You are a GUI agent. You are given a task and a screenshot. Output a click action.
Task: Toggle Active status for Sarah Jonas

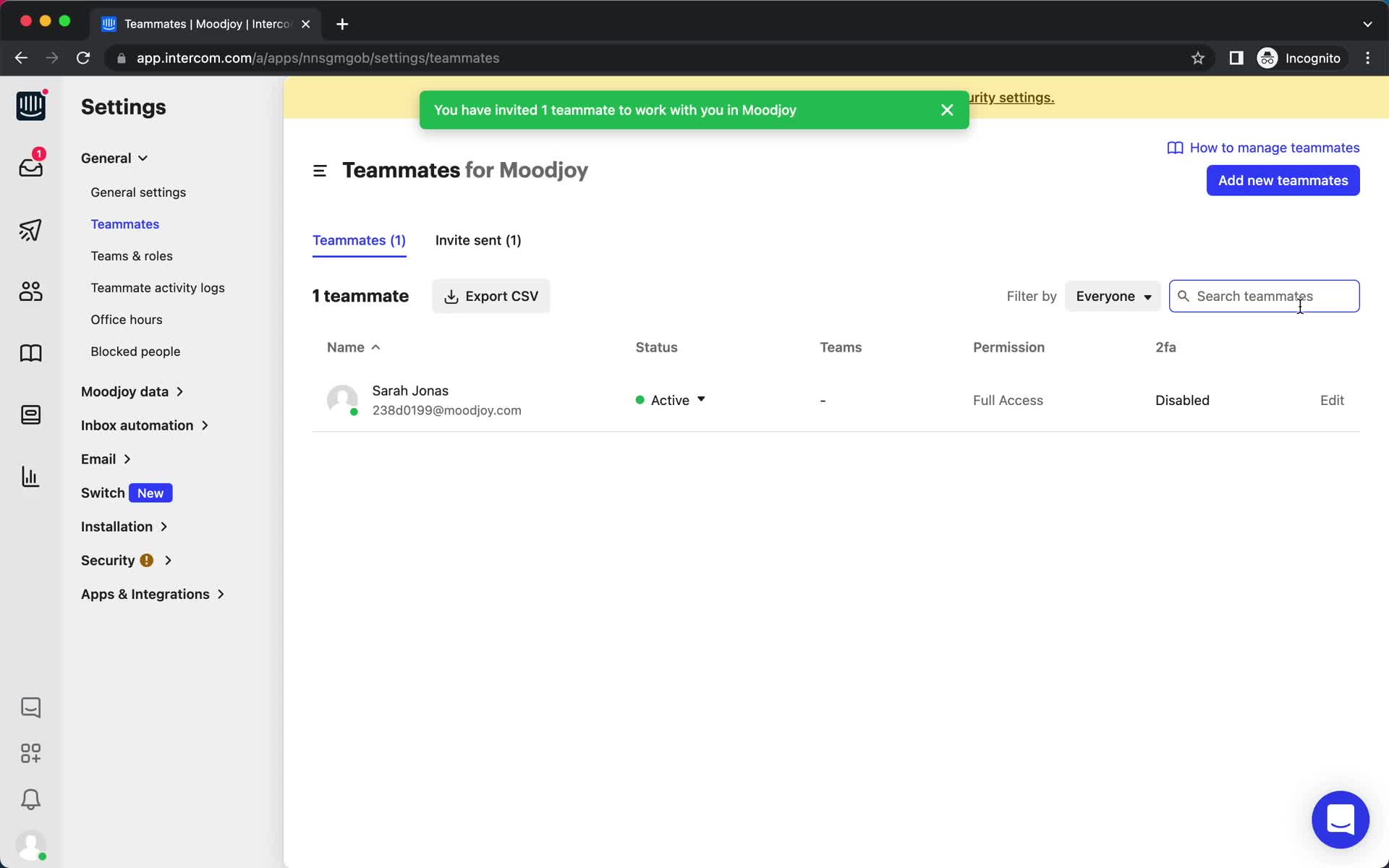point(671,400)
